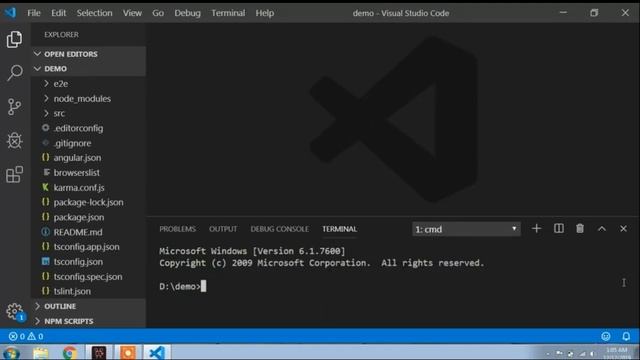The width and height of the screenshot is (640, 360).
Task: Switch to the DEBUG CONSOLE tab
Action: (280, 229)
